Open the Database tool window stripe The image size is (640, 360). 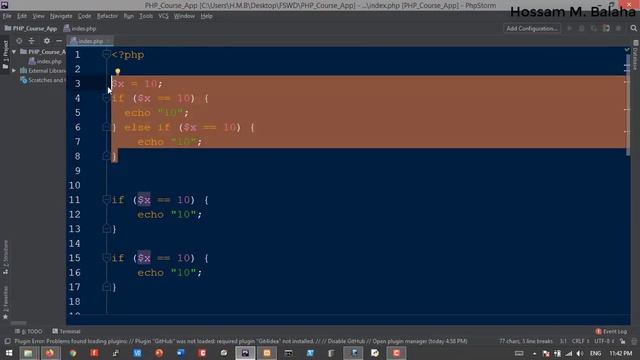[636, 55]
